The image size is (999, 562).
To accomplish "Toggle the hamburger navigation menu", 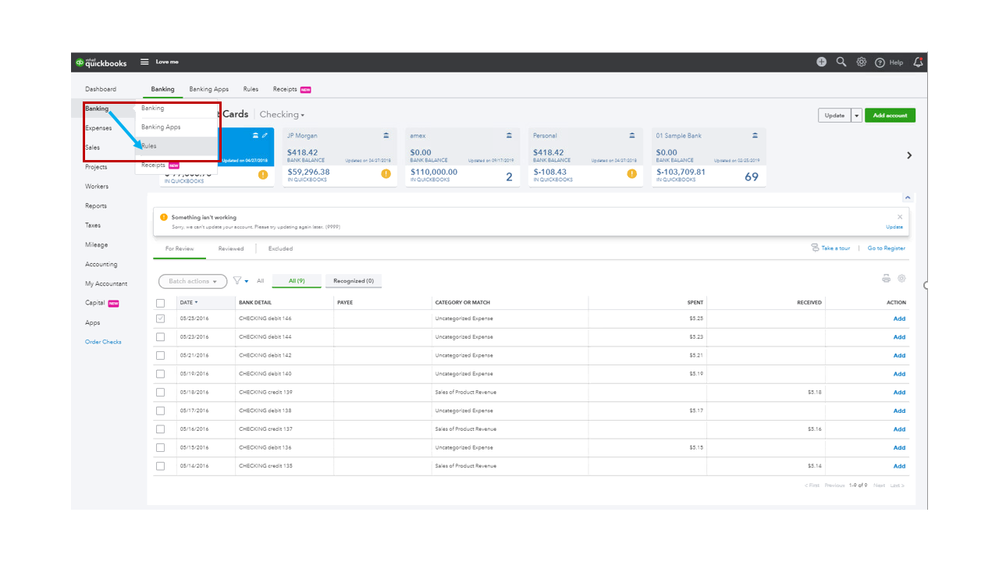I will (x=145, y=62).
